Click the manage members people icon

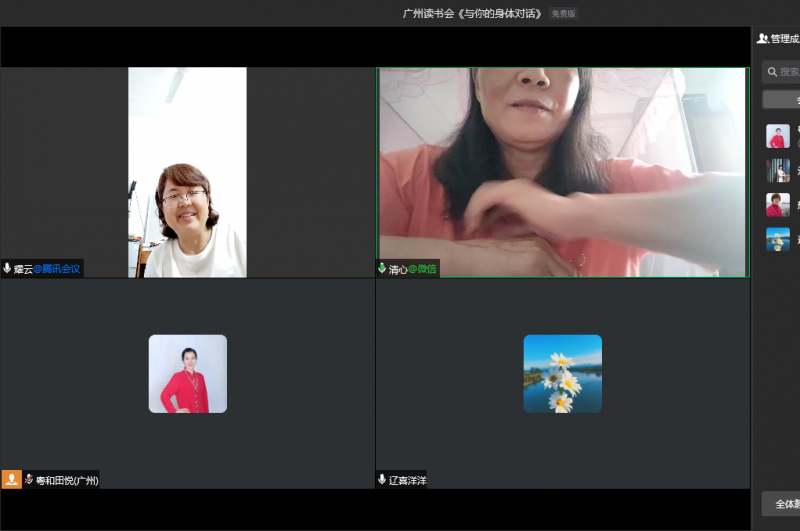(762, 39)
